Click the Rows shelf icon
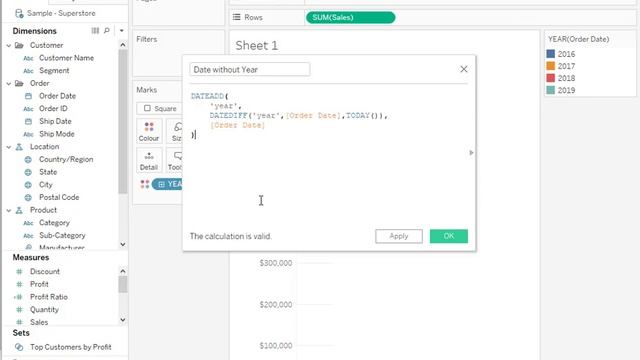 (236, 17)
